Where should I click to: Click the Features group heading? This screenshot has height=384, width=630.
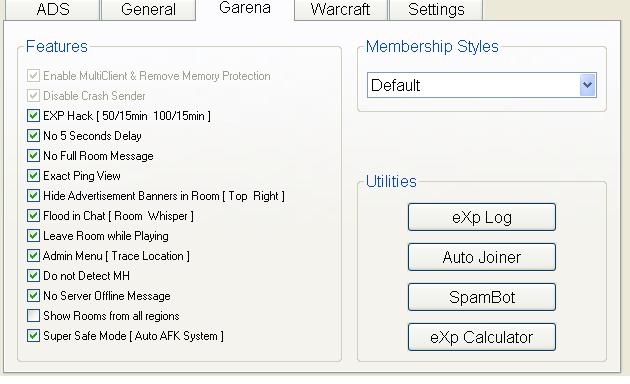pos(57,47)
